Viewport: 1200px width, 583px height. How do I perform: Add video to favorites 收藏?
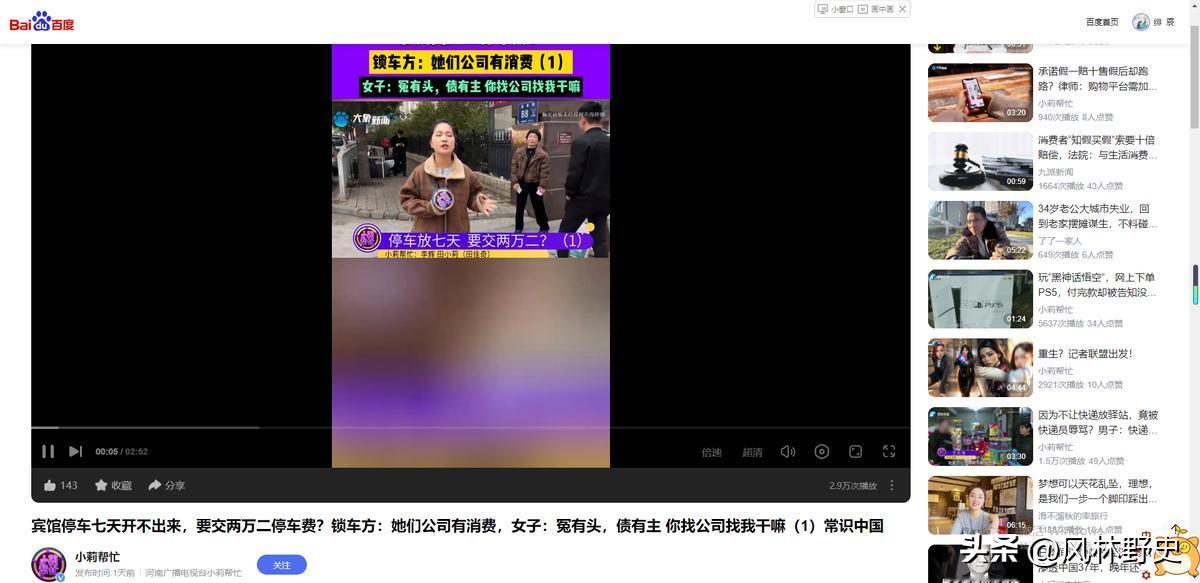(113, 485)
